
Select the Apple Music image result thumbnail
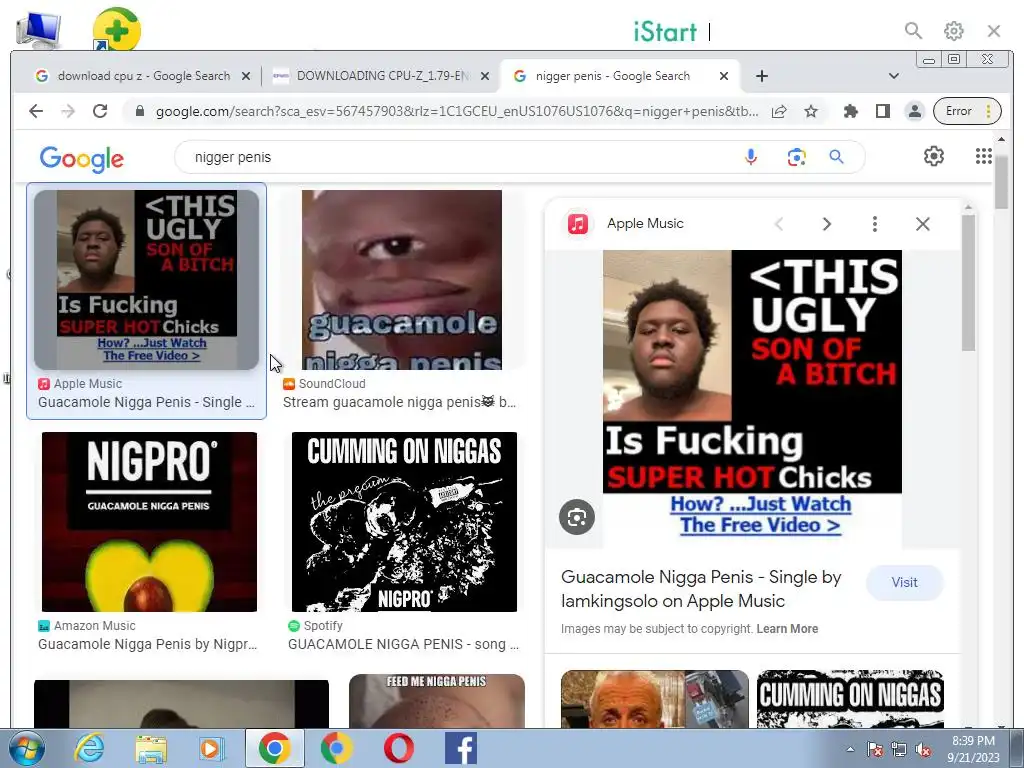coord(146,280)
